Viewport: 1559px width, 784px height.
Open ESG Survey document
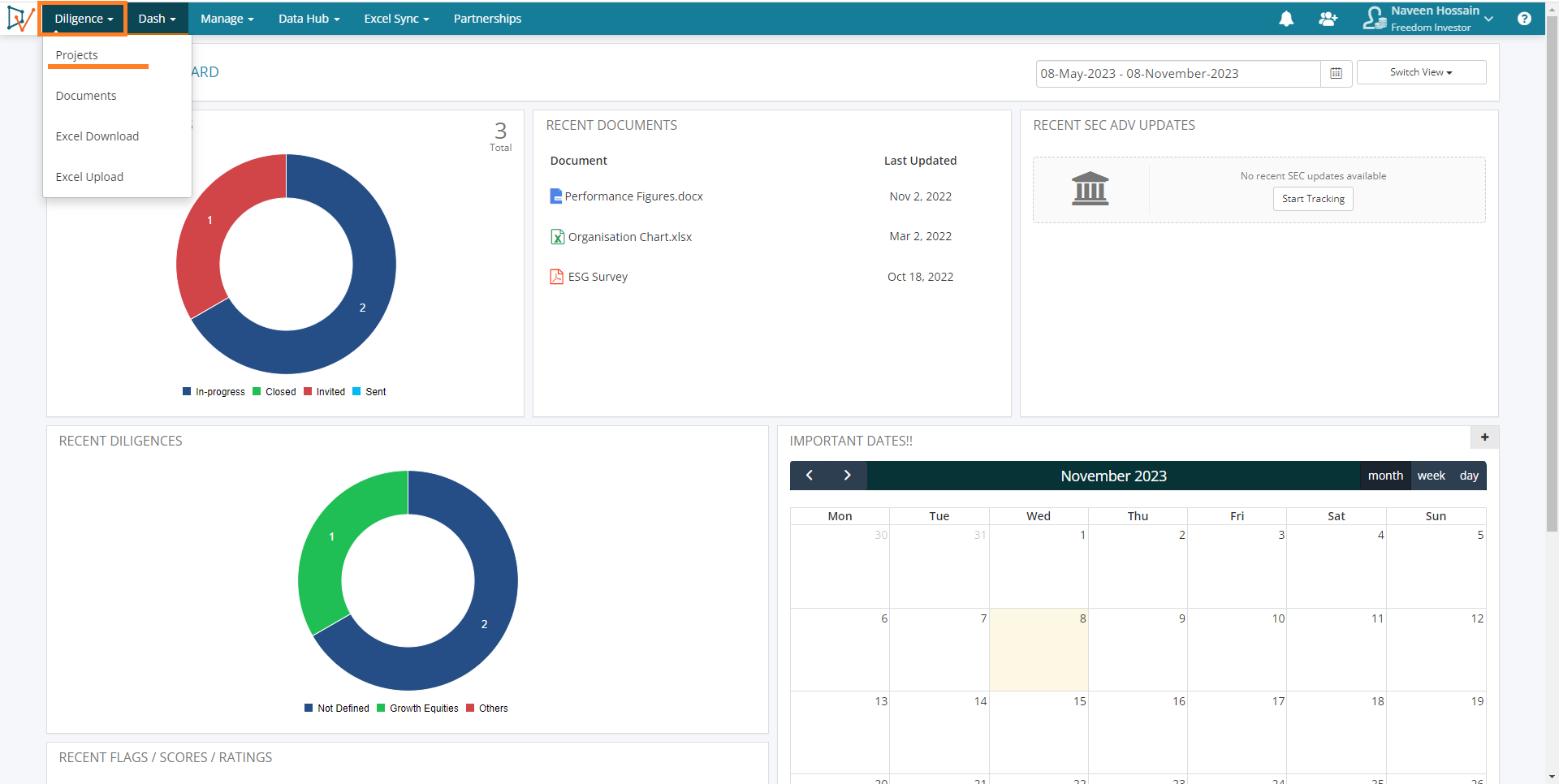pos(598,277)
